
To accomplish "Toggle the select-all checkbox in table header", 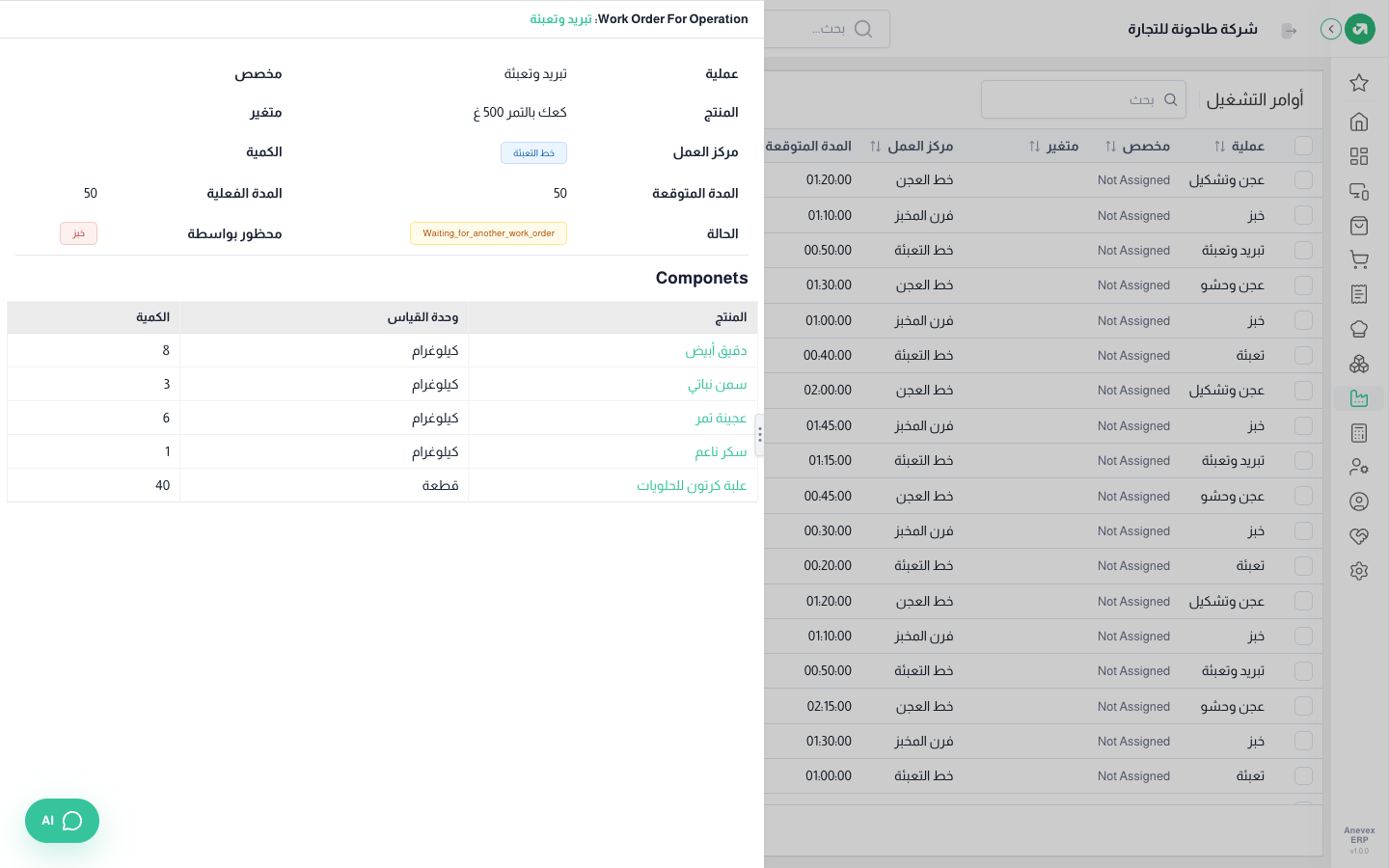I will tap(1303, 146).
